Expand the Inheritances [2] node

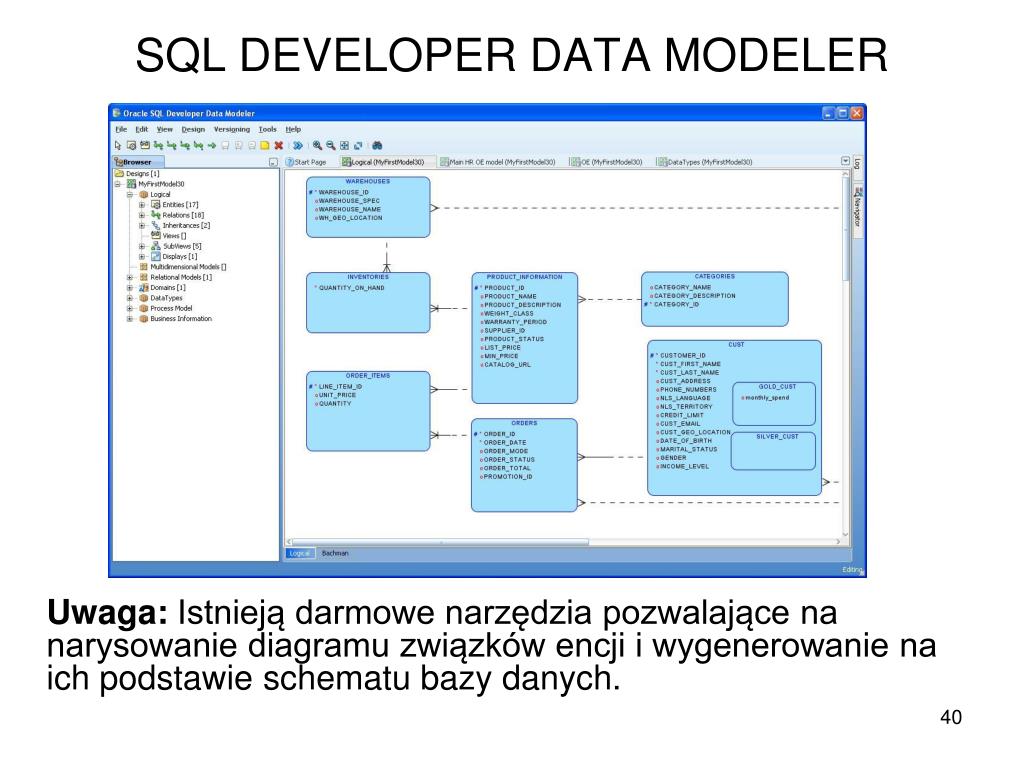(x=142, y=225)
